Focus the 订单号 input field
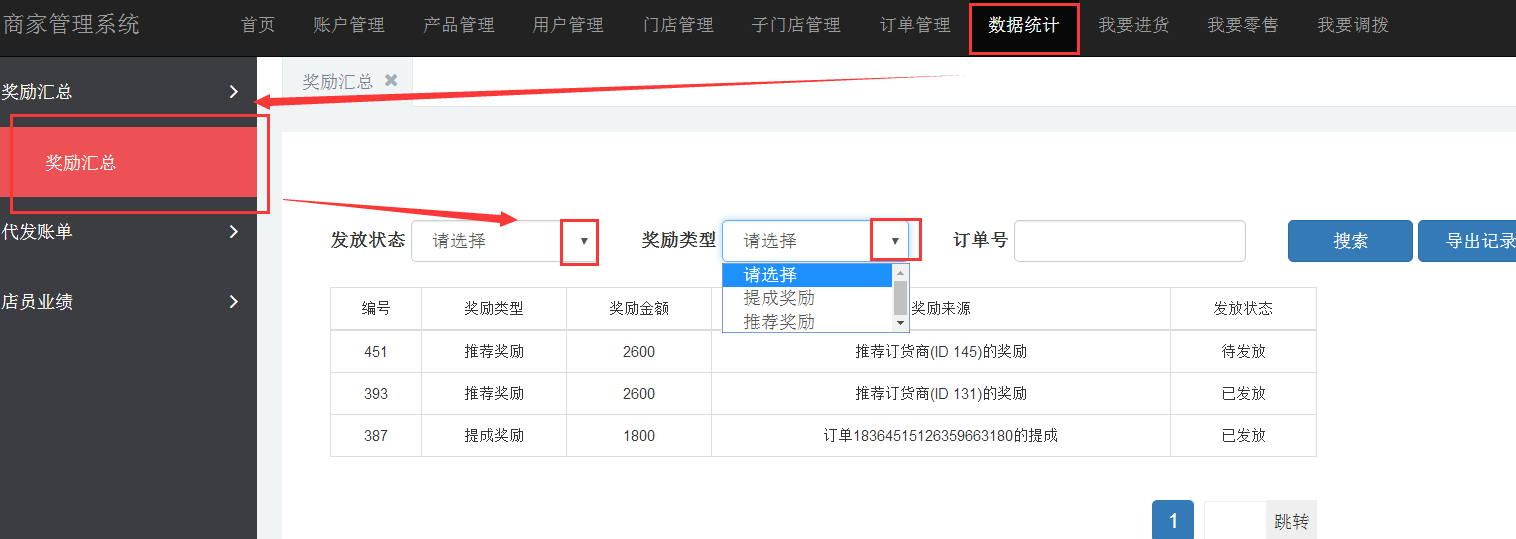This screenshot has width=1516, height=539. (1130, 241)
